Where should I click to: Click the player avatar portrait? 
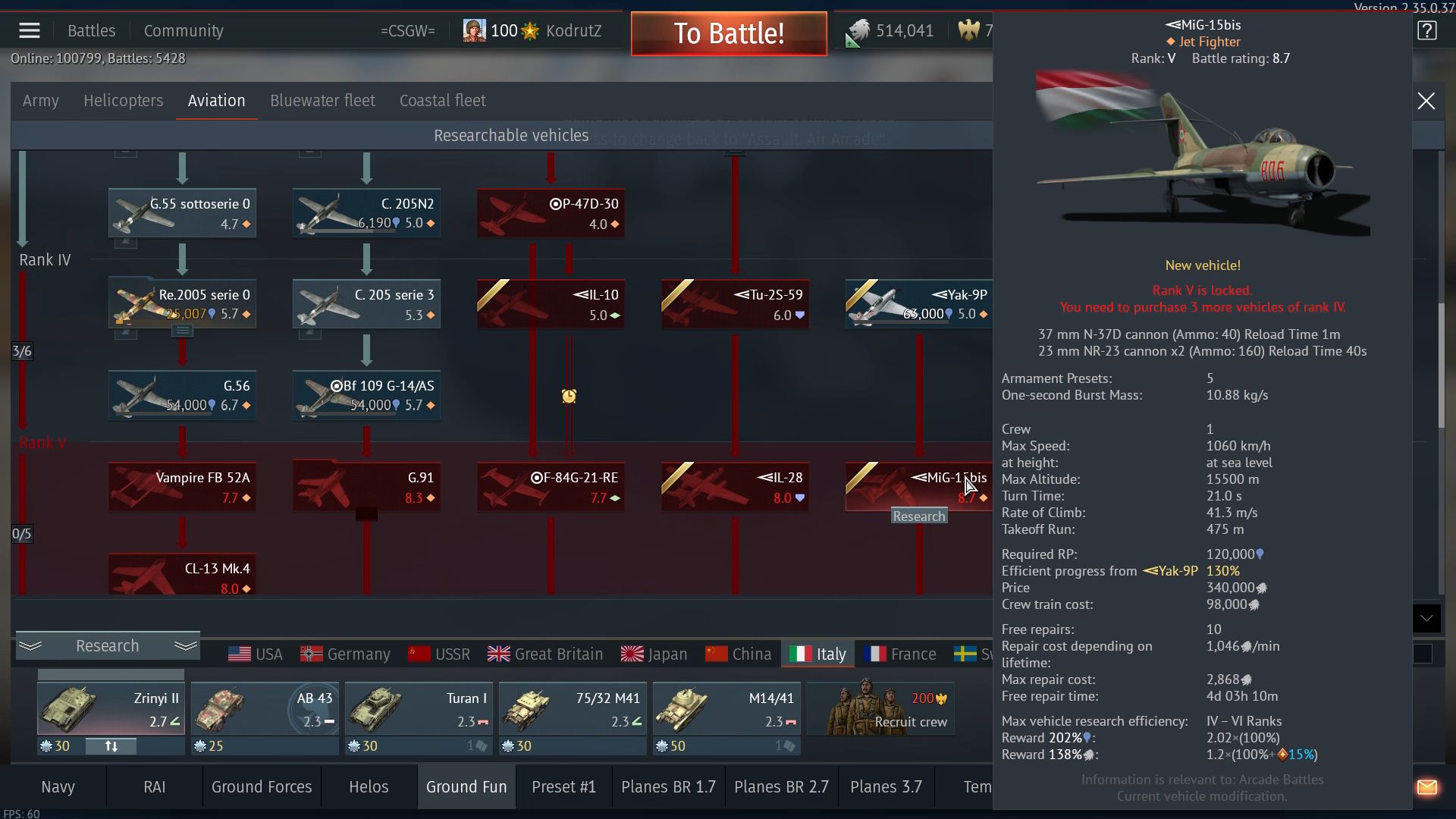[x=475, y=31]
